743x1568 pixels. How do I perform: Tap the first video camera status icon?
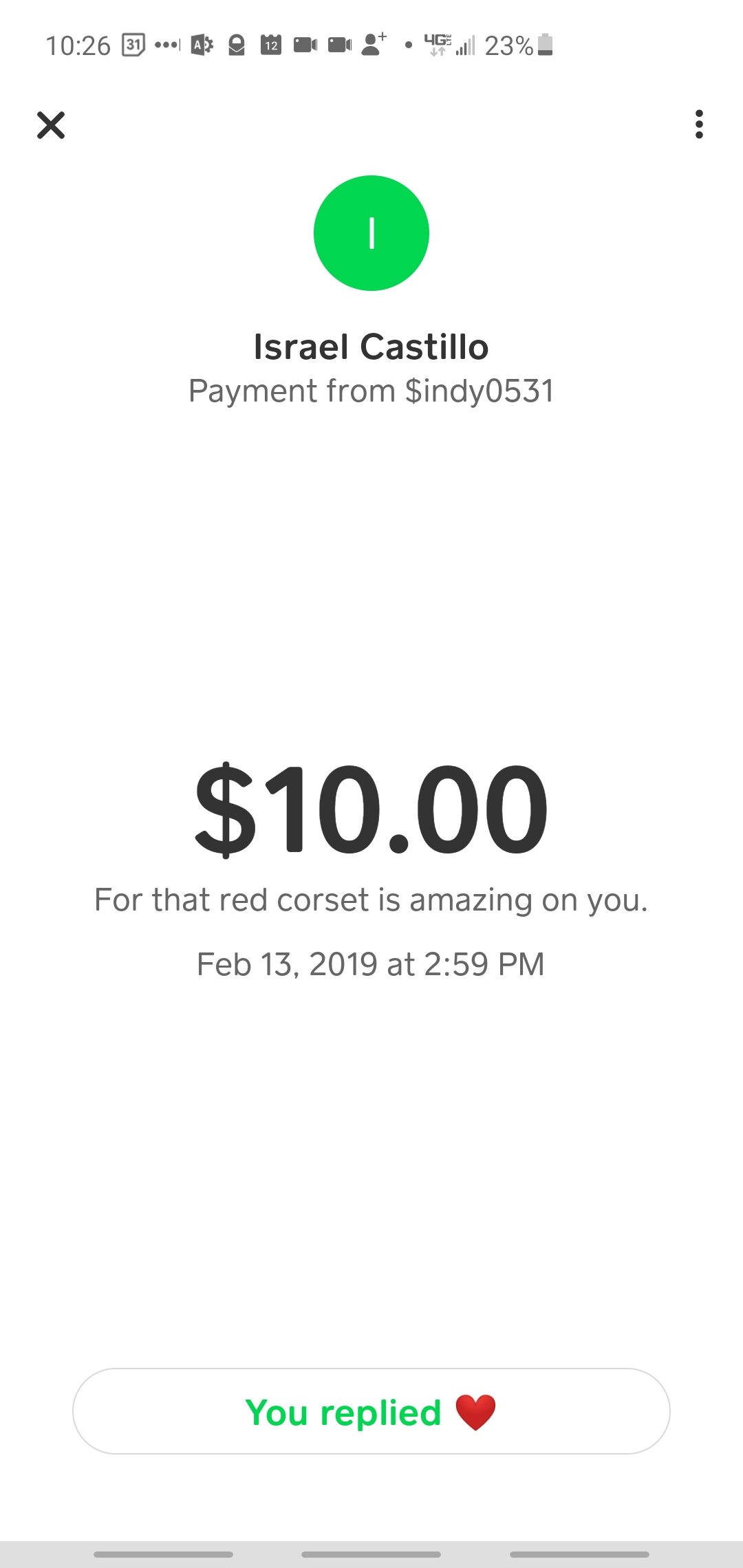coord(305,45)
